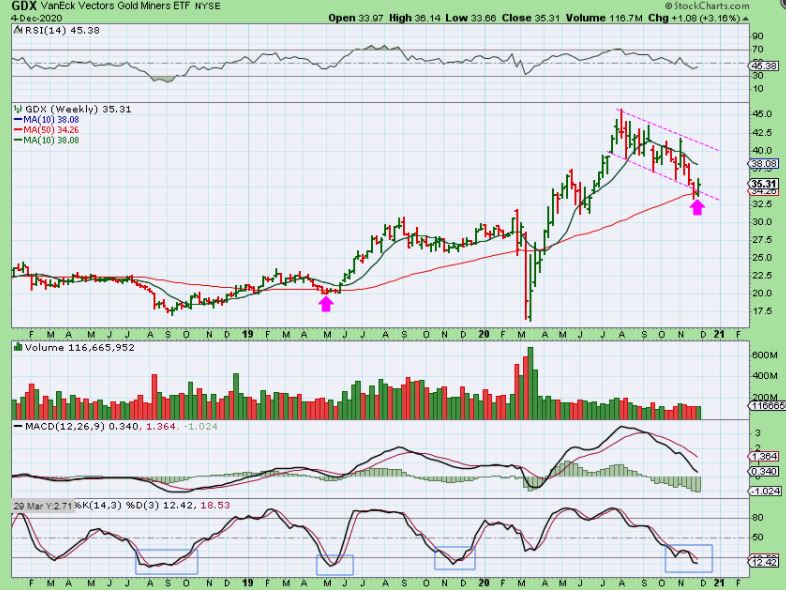Screen dimensions: 786x590
Task: Click the Volume 116.7M header value
Action: 604,18
